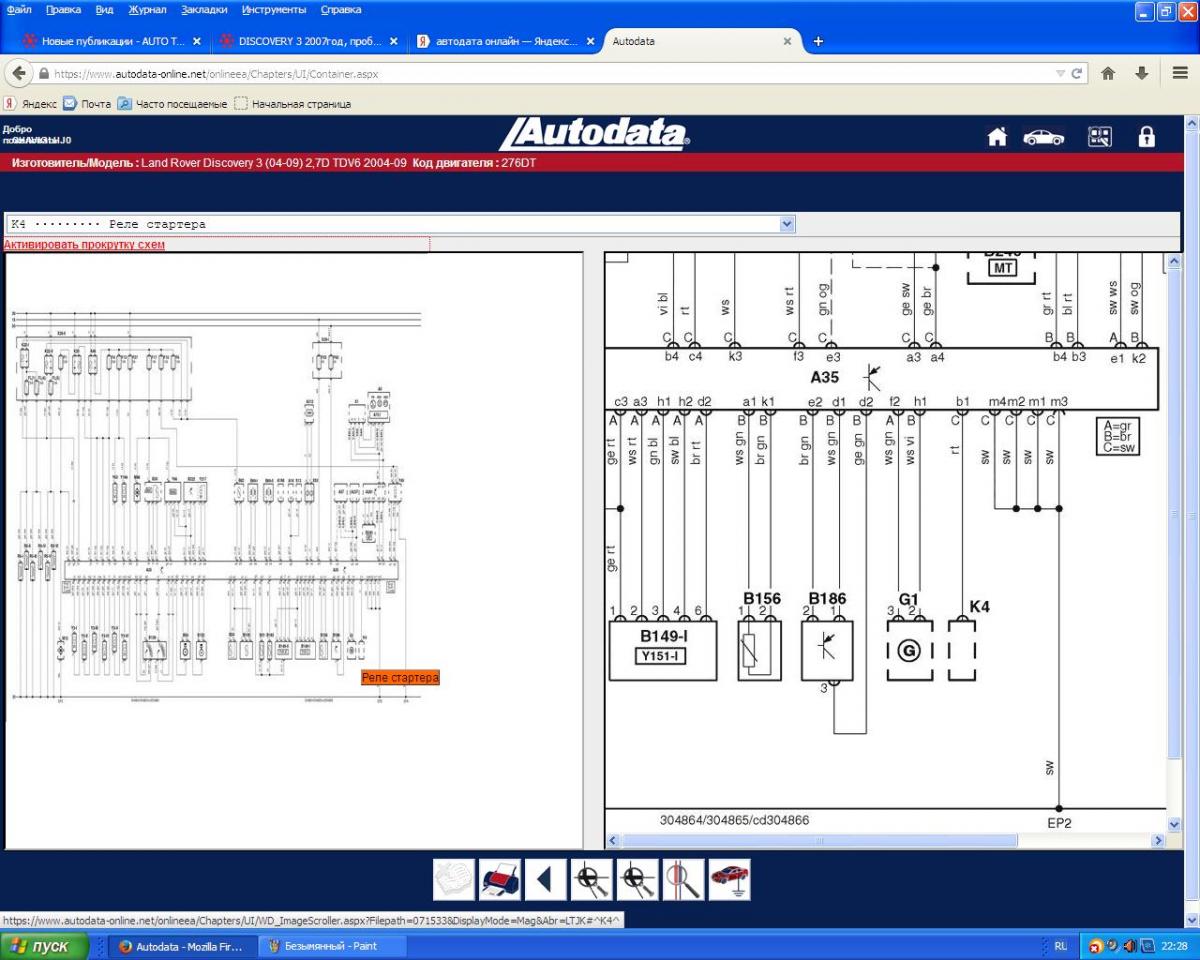The width and height of the screenshot is (1200, 960).
Task: Click the Firefox home button
Action: coord(1108,73)
